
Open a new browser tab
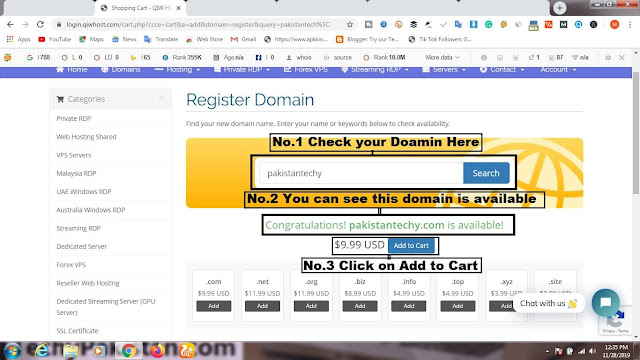(560, 8)
